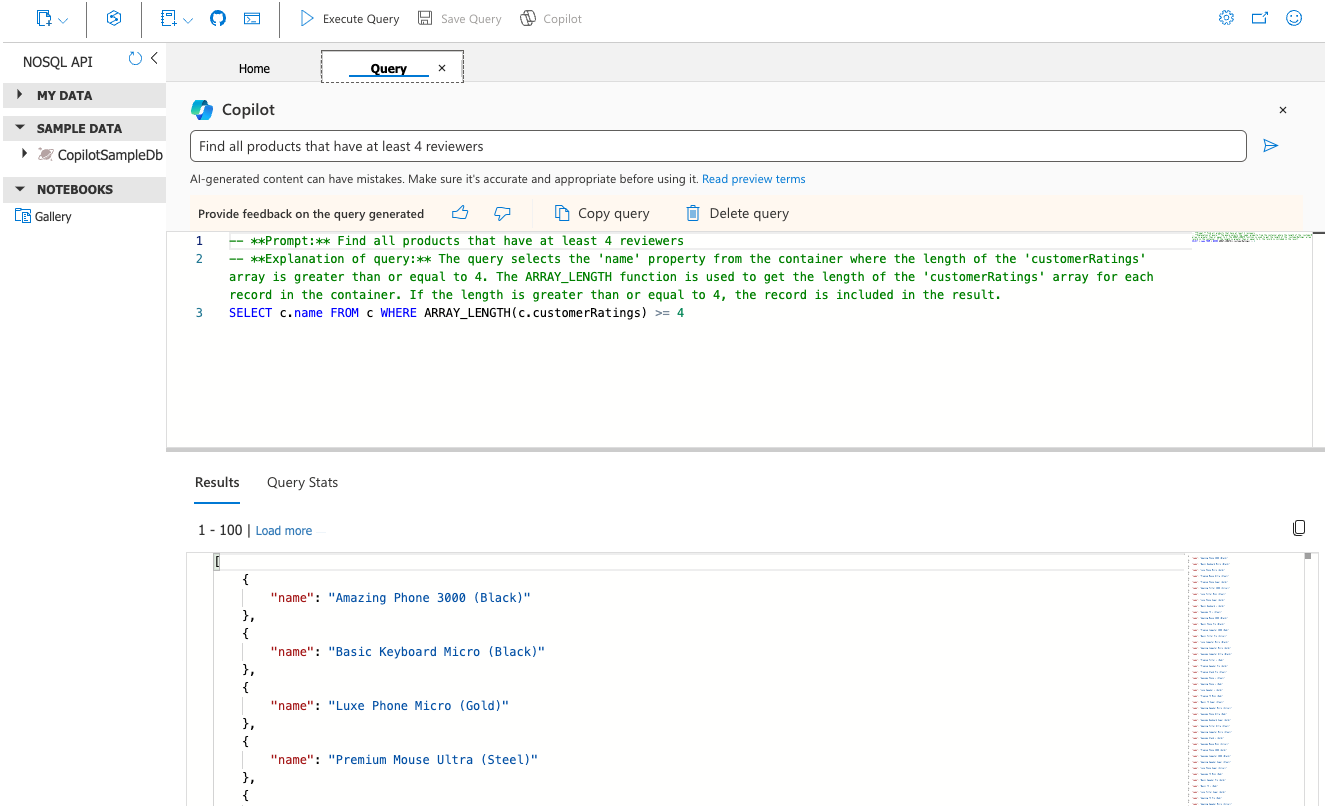This screenshot has width=1325, height=806.
Task: Open the terminal shell icon
Action: coord(253,18)
